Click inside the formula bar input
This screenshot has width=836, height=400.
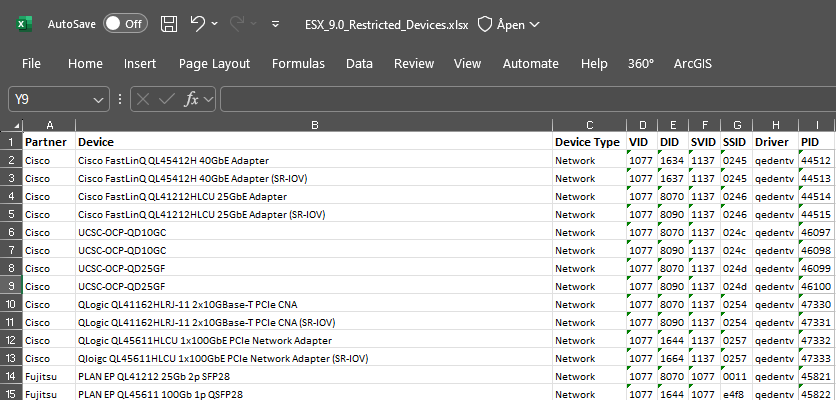[520, 99]
